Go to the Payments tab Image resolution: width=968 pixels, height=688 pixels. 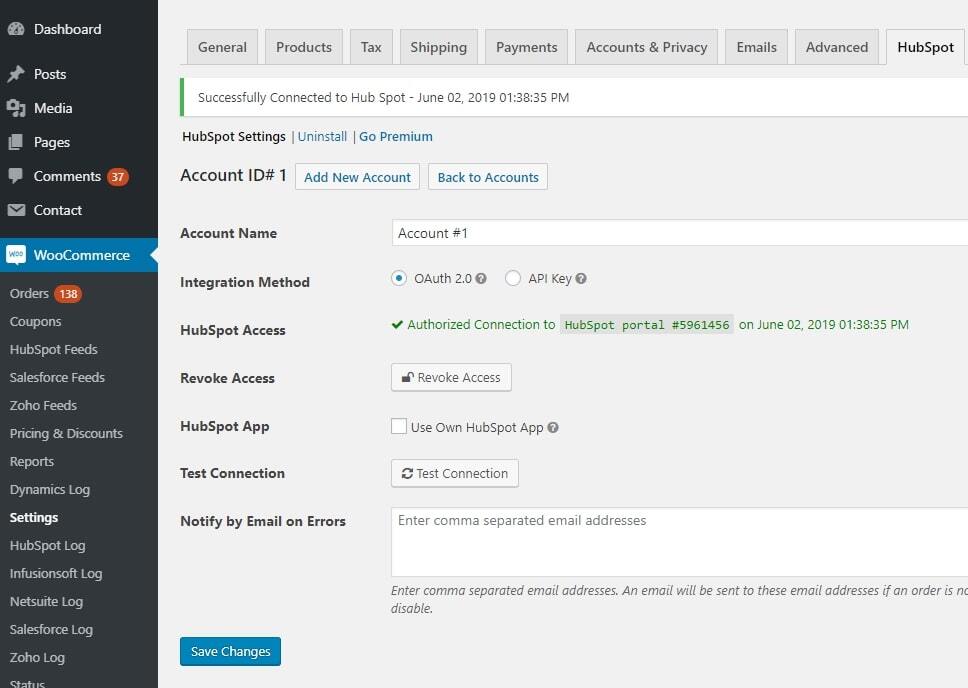coord(527,47)
